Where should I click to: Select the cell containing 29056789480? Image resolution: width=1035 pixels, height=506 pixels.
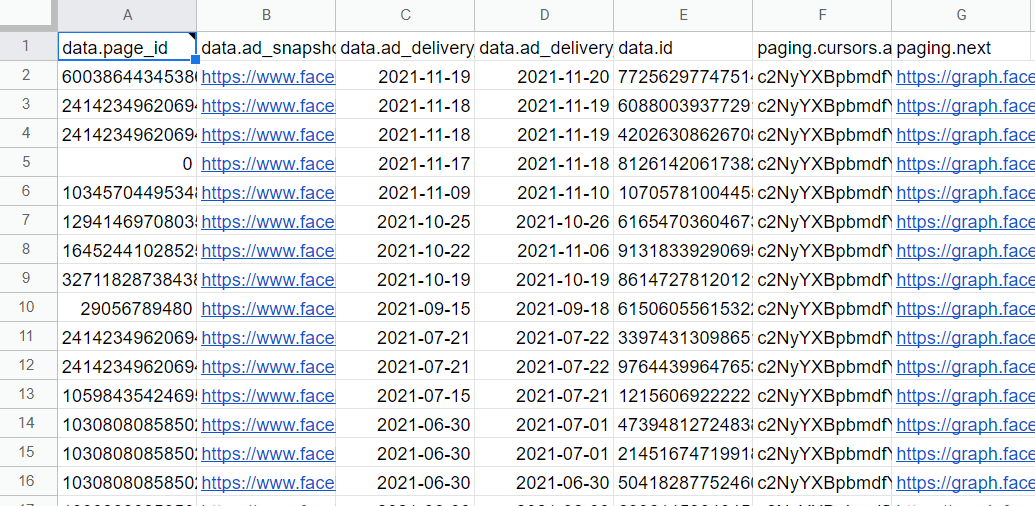point(135,309)
